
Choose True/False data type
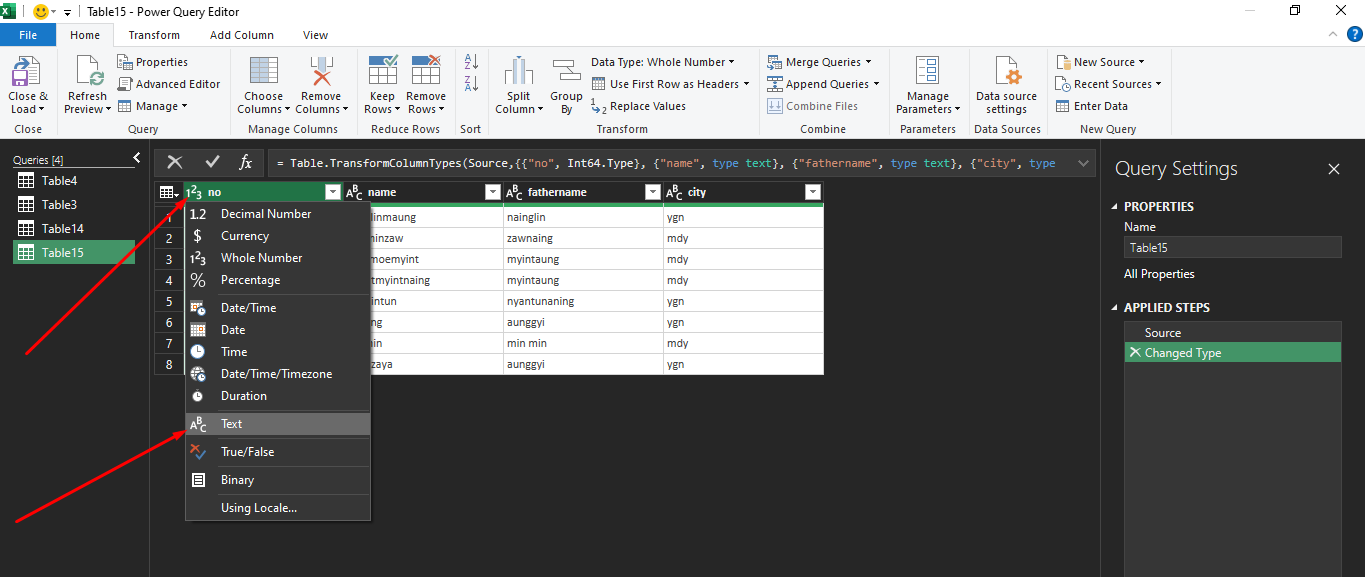click(x=278, y=452)
